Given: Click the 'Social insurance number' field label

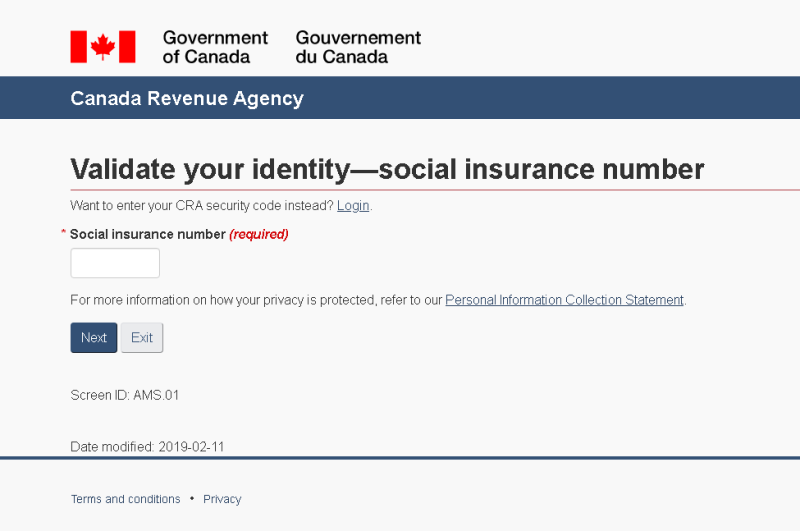Looking at the screenshot, I should (147, 234).
